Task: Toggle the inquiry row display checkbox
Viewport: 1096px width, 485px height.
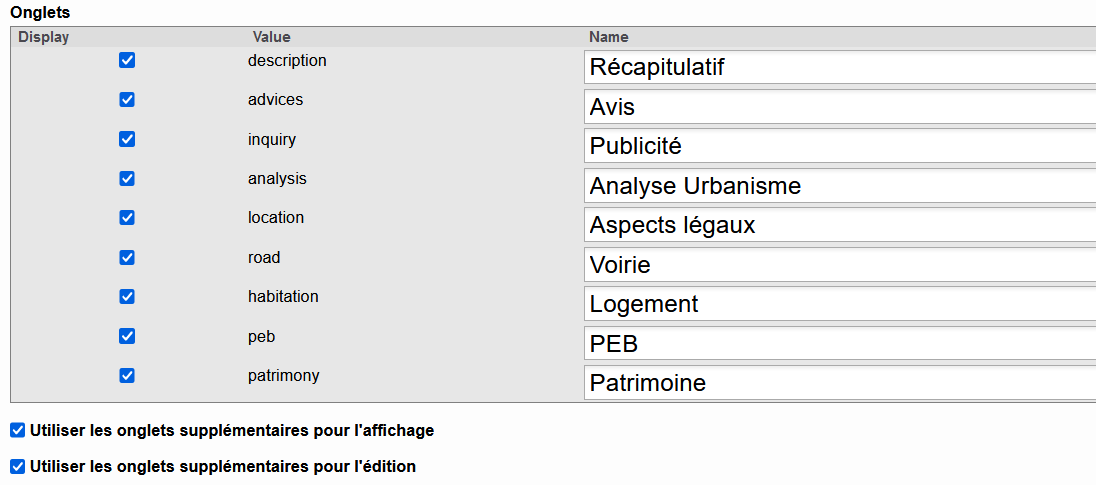Action: (x=127, y=139)
